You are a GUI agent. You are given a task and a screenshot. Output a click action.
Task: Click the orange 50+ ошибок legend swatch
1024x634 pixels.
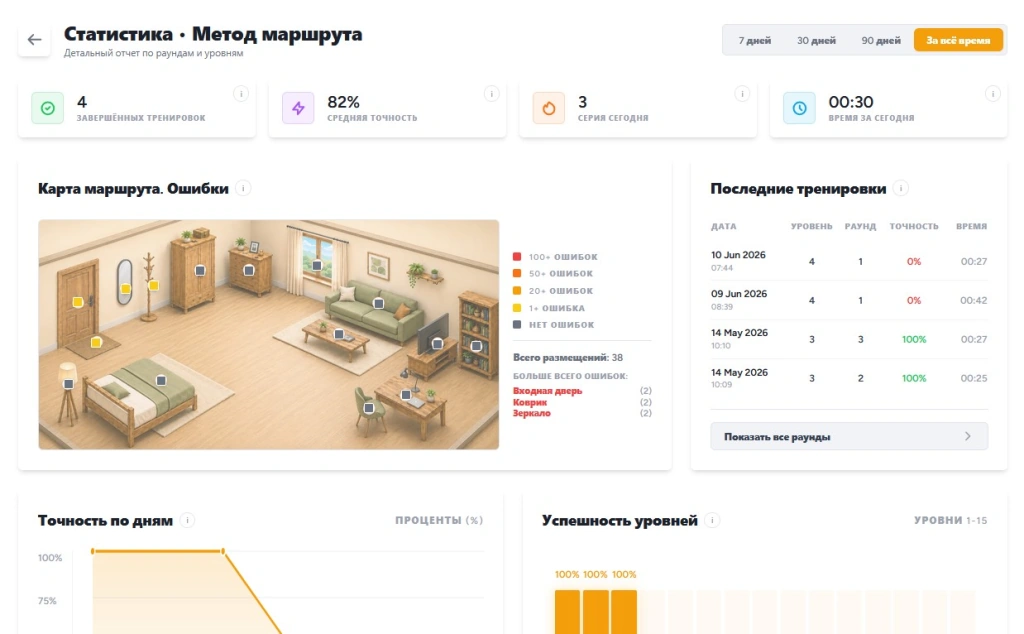pyautogui.click(x=517, y=274)
